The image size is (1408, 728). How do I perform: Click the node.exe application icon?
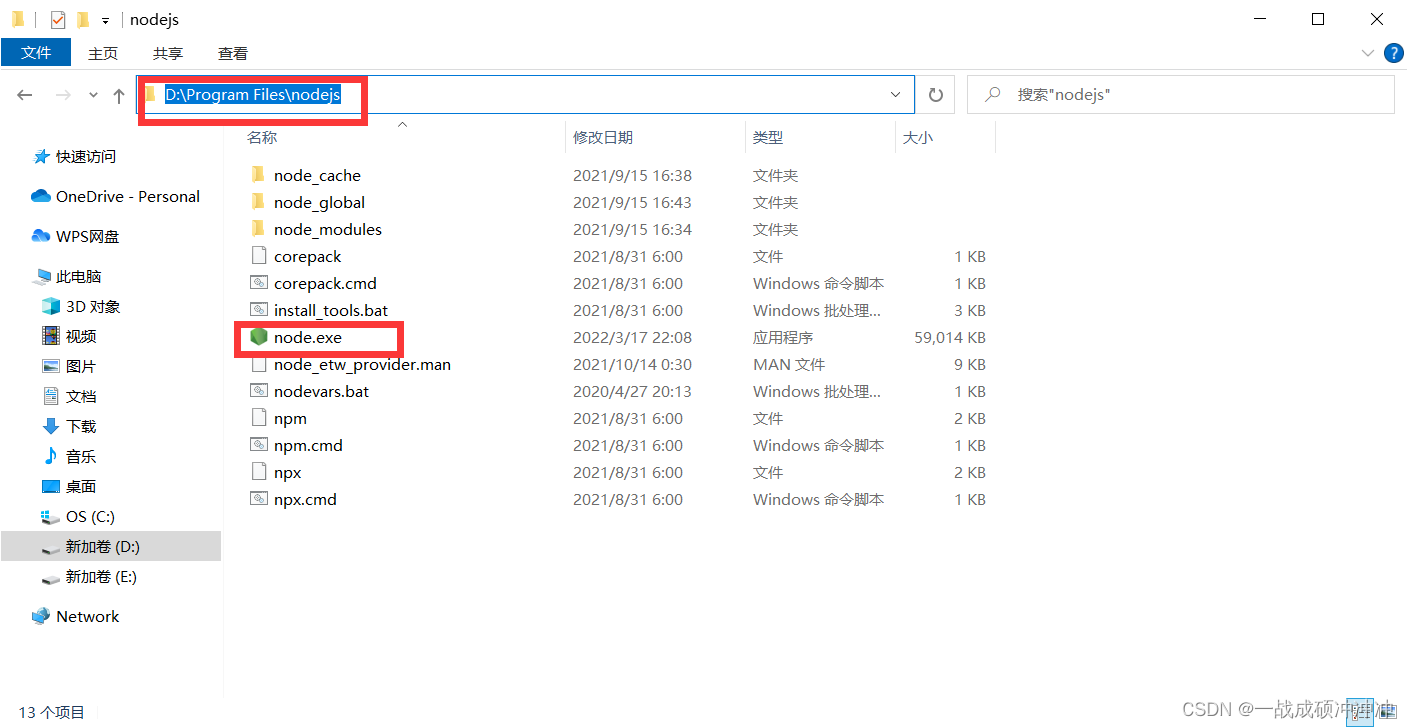click(x=258, y=337)
